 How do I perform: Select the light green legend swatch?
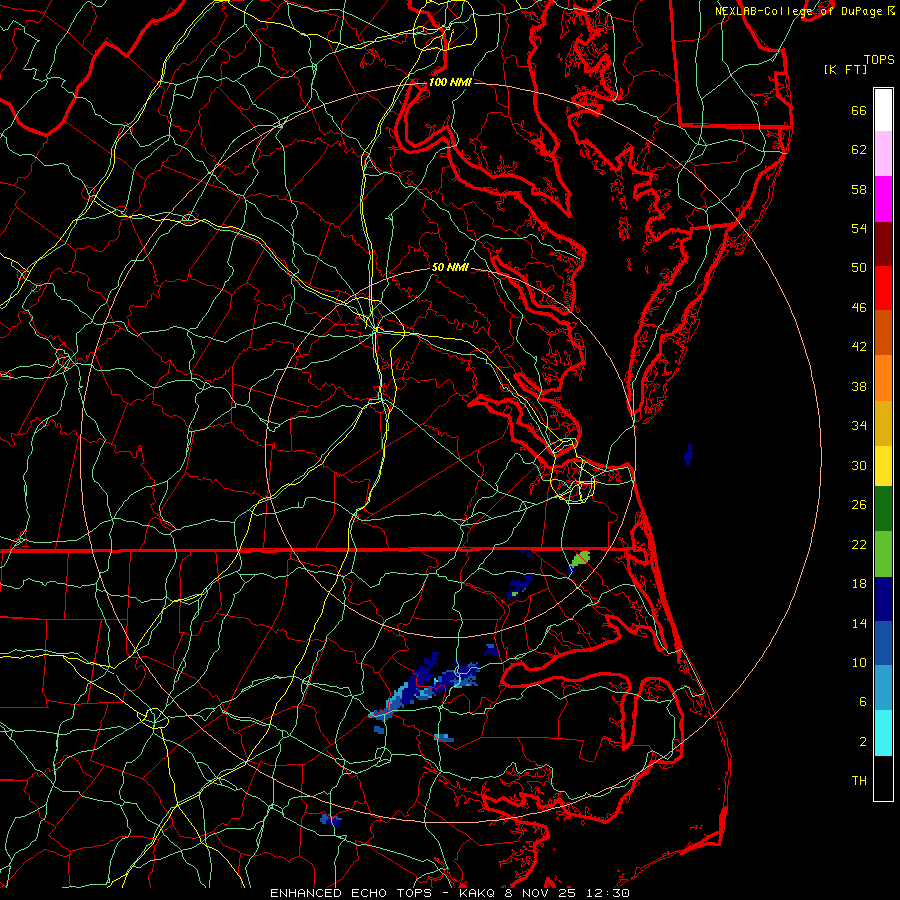(x=883, y=554)
